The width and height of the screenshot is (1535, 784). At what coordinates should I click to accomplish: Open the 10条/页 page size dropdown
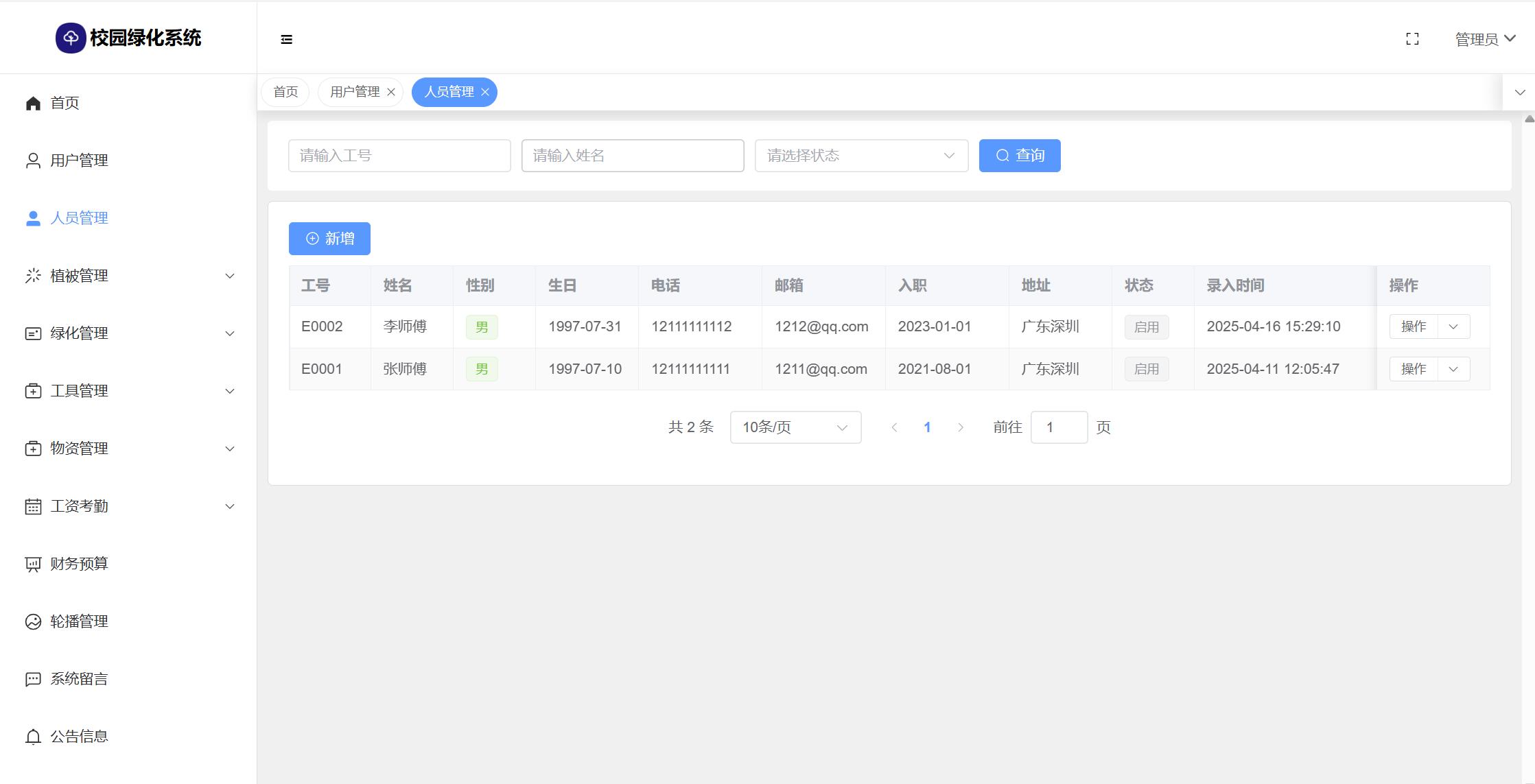[795, 427]
